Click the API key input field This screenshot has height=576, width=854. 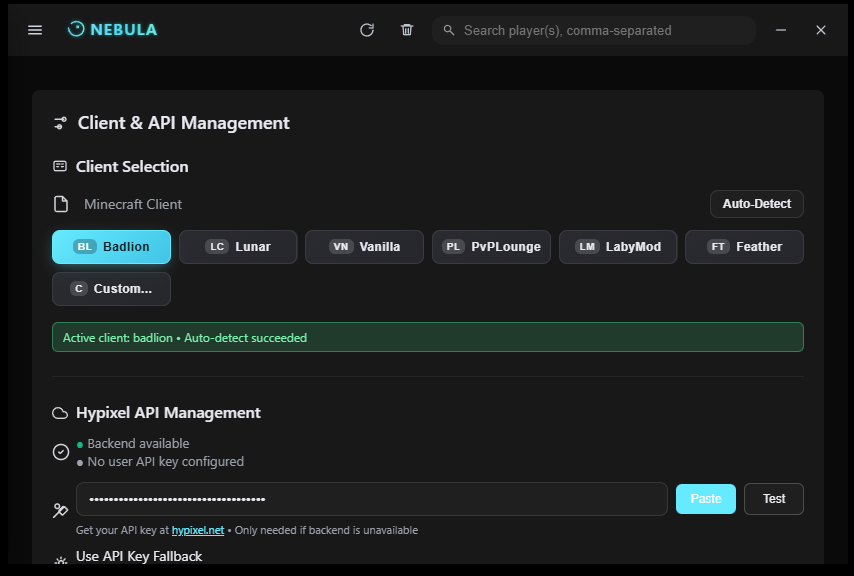coord(370,498)
